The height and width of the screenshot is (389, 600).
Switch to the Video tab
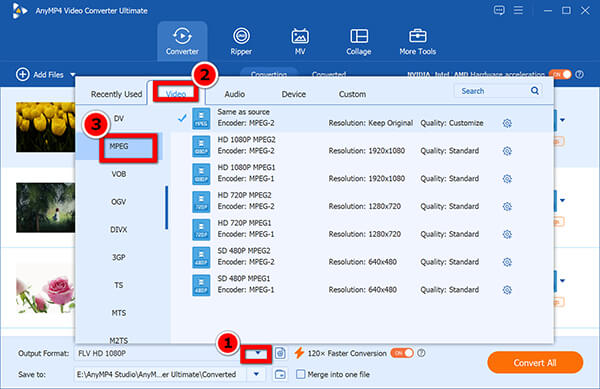(x=176, y=94)
